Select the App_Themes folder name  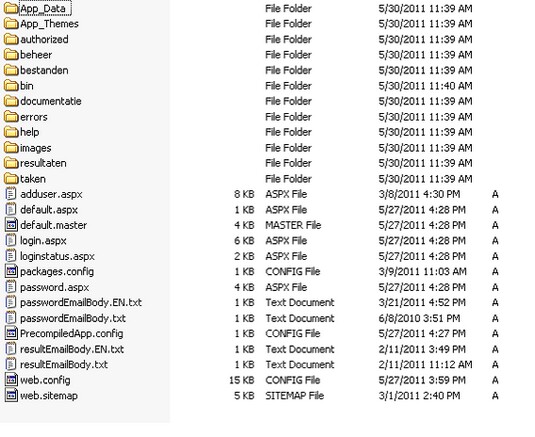coord(49,24)
